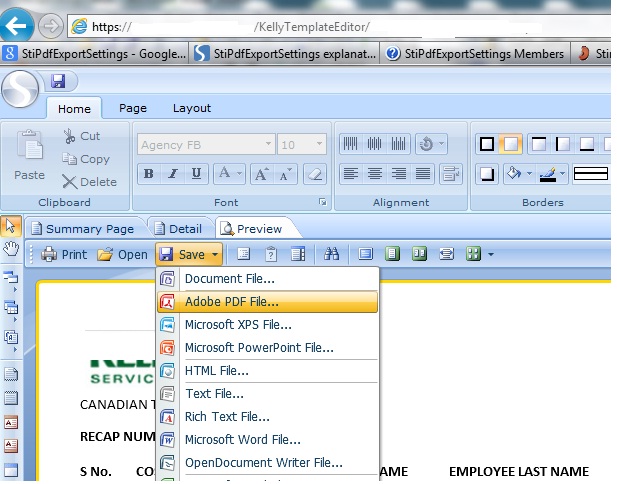
Task: Open the Summary Page tab
Action: point(83,229)
